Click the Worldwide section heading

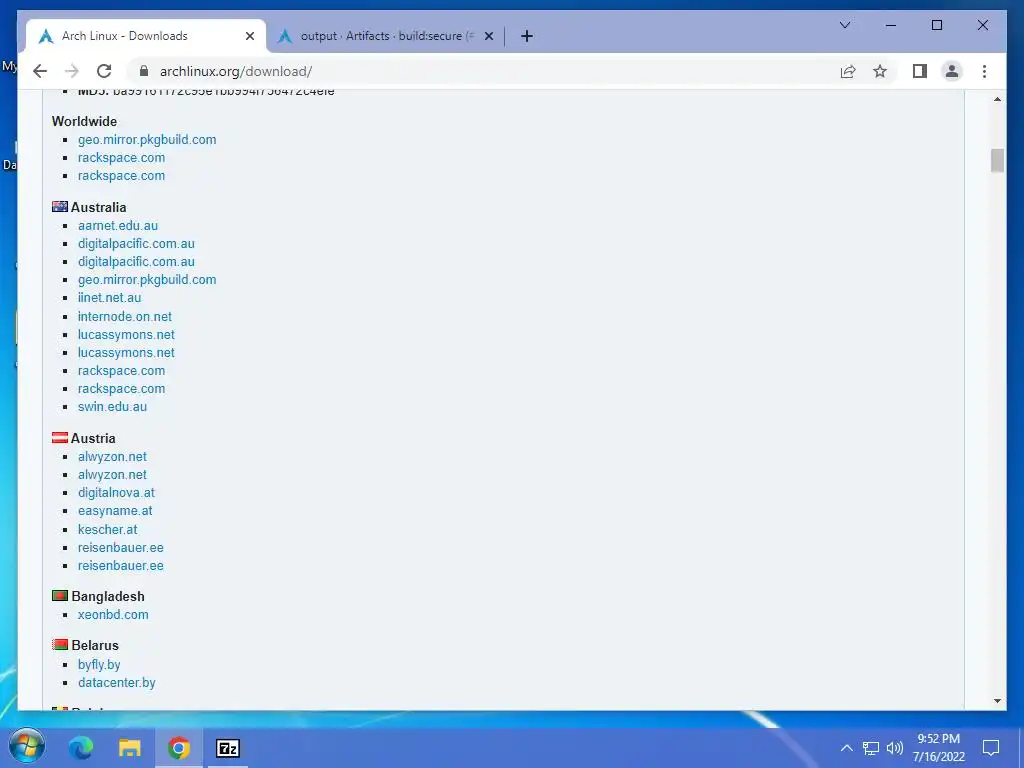(84, 121)
